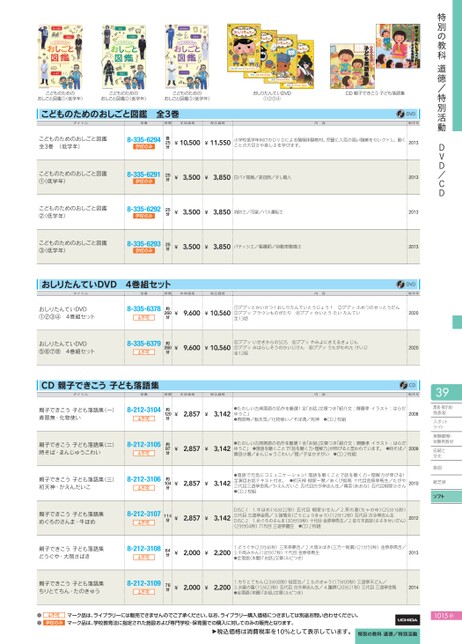This screenshot has height=644, width=462.
Task: Click the DVD disc icon in おしりたんてい header
Action: click(x=400, y=284)
